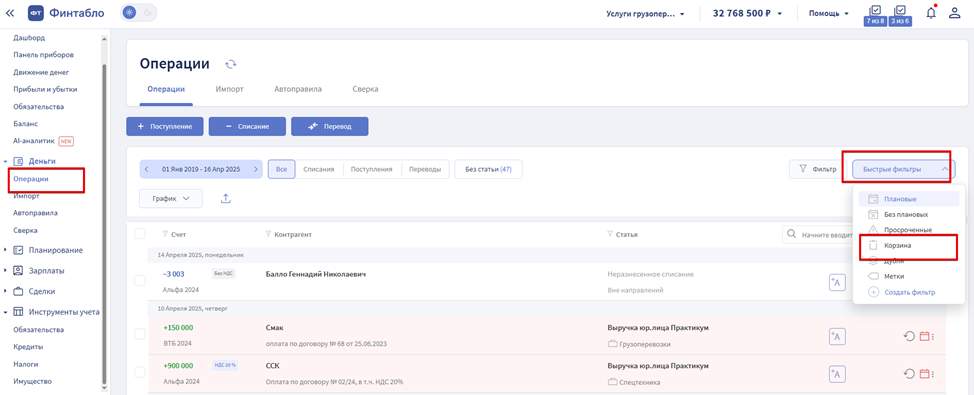Click repeat arrow icon in ССК row
The height and width of the screenshot is (395, 974).
click(909, 374)
